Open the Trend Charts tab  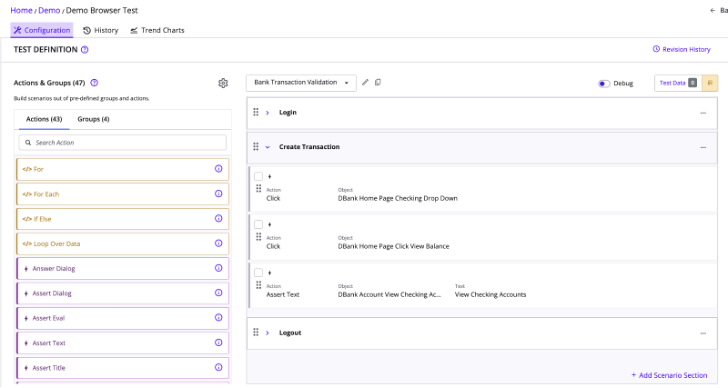click(157, 30)
